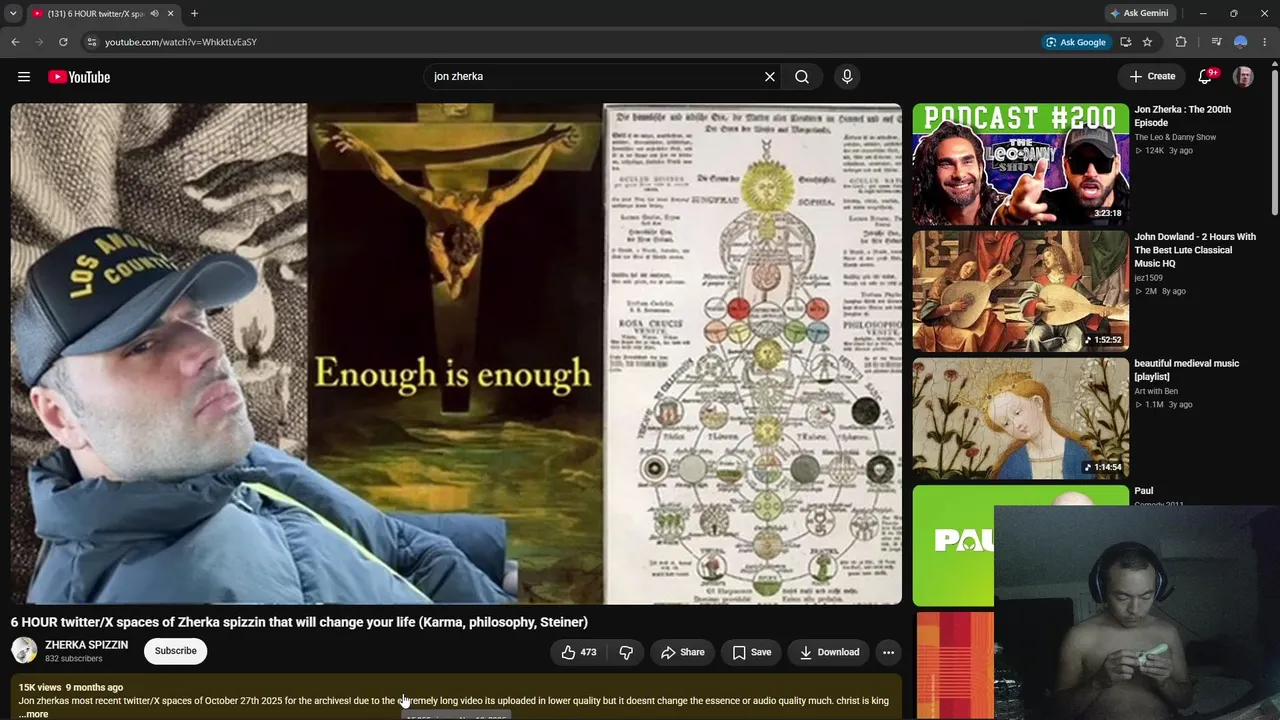Go back in browser history
The width and height of the screenshot is (1280, 720).
(15, 42)
